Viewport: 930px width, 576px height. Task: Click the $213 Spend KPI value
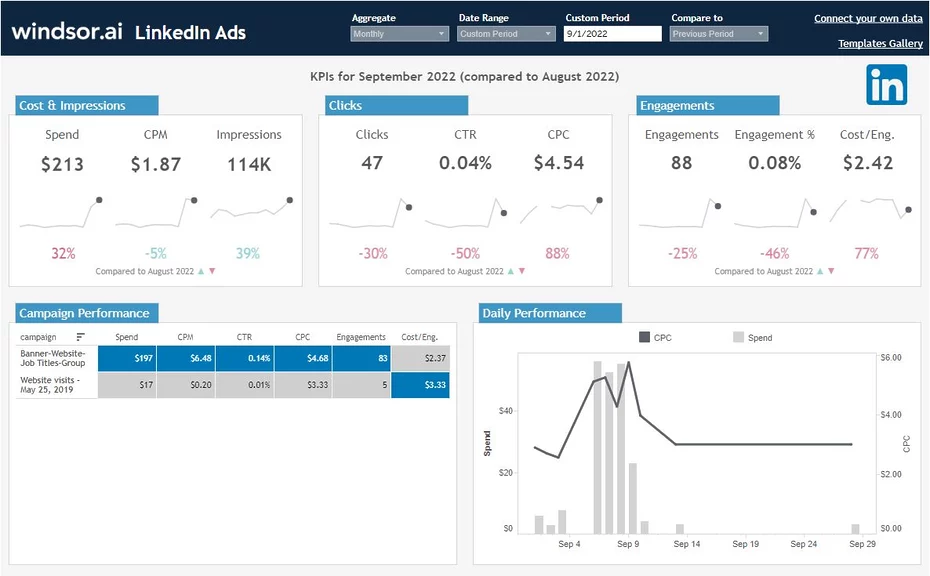click(x=62, y=164)
